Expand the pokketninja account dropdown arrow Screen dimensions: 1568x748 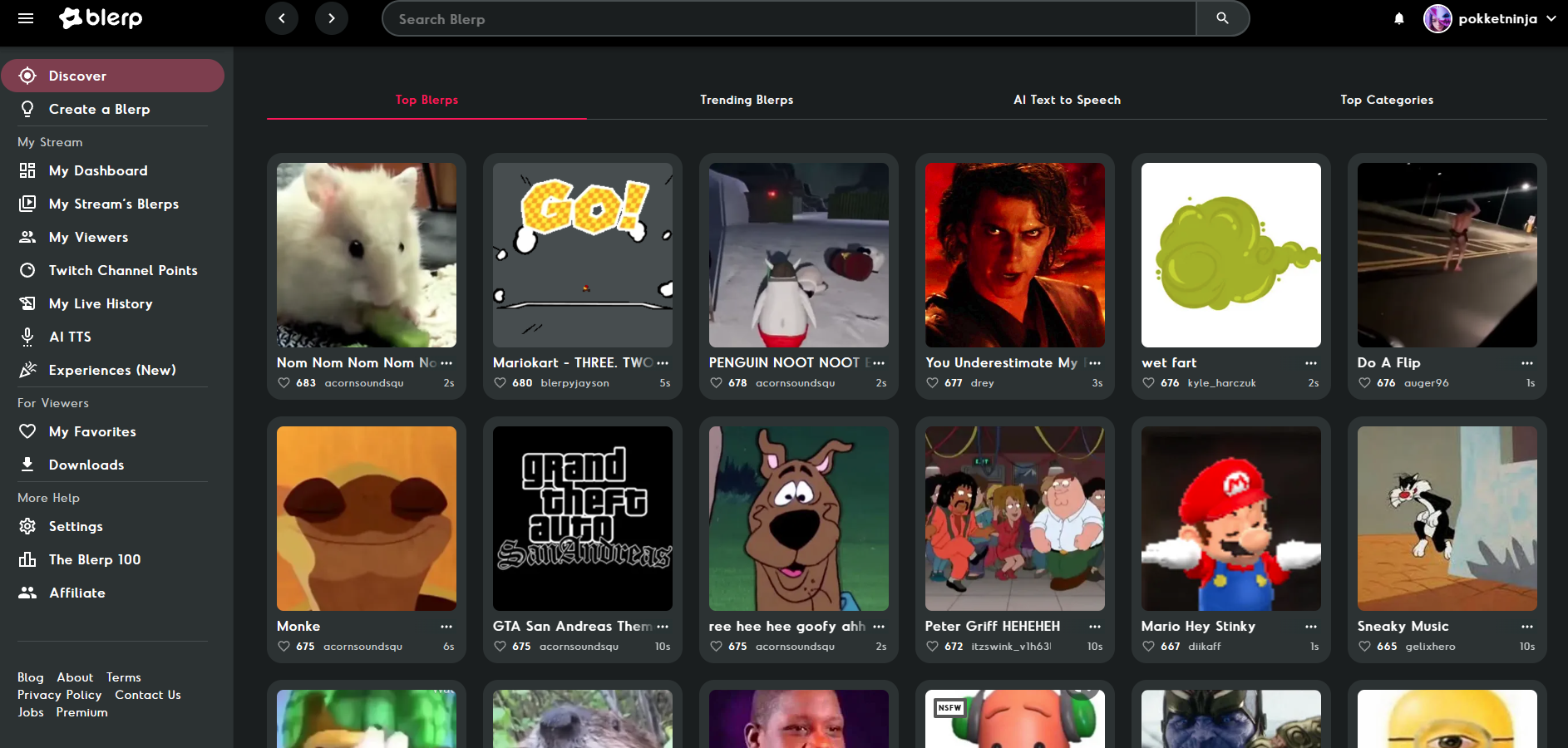[x=1551, y=18]
